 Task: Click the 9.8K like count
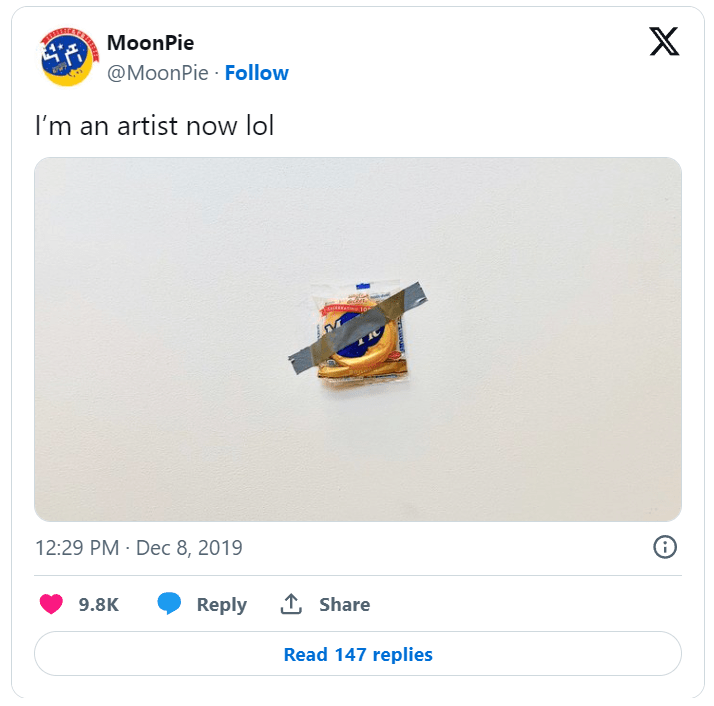(x=99, y=604)
